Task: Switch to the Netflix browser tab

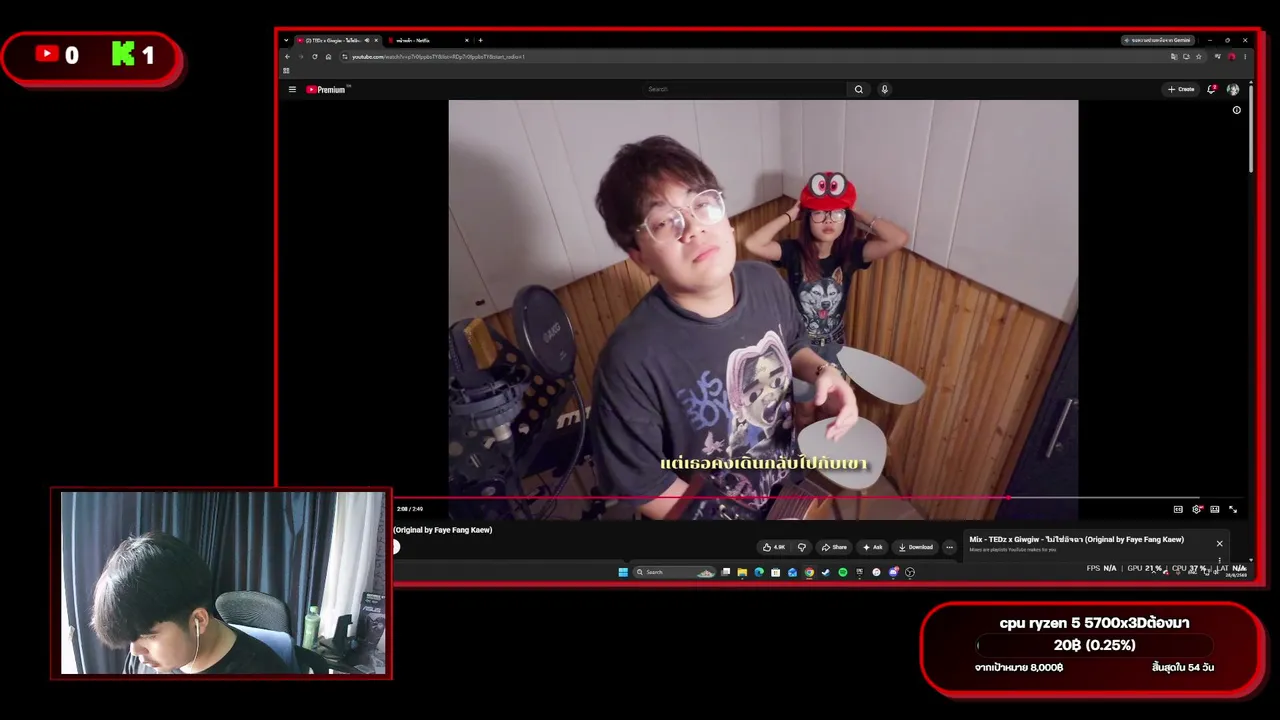Action: (428, 41)
